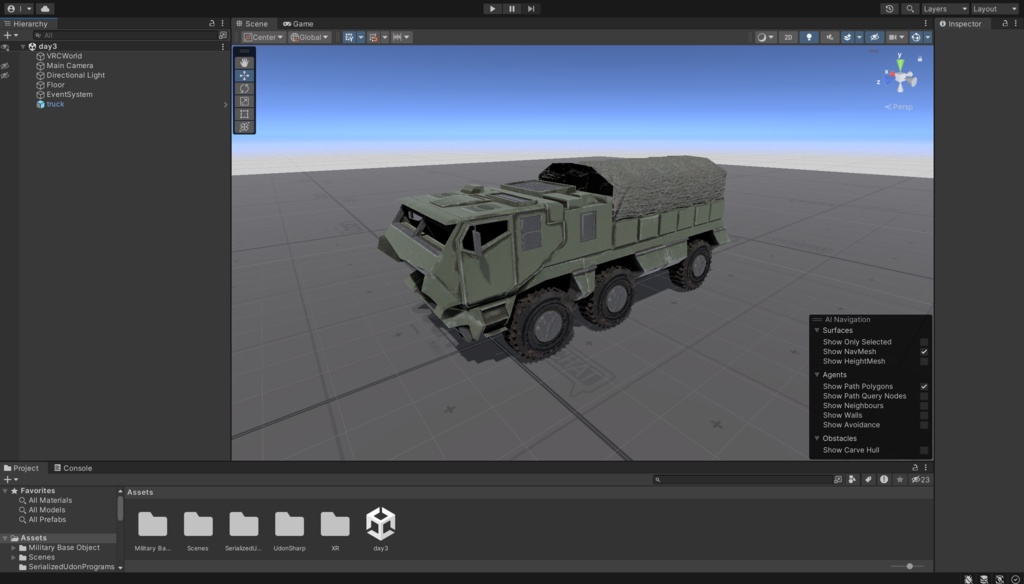Collapse the Surfaces section in AI Navigation
Image resolution: width=1024 pixels, height=584 pixels.
click(817, 330)
